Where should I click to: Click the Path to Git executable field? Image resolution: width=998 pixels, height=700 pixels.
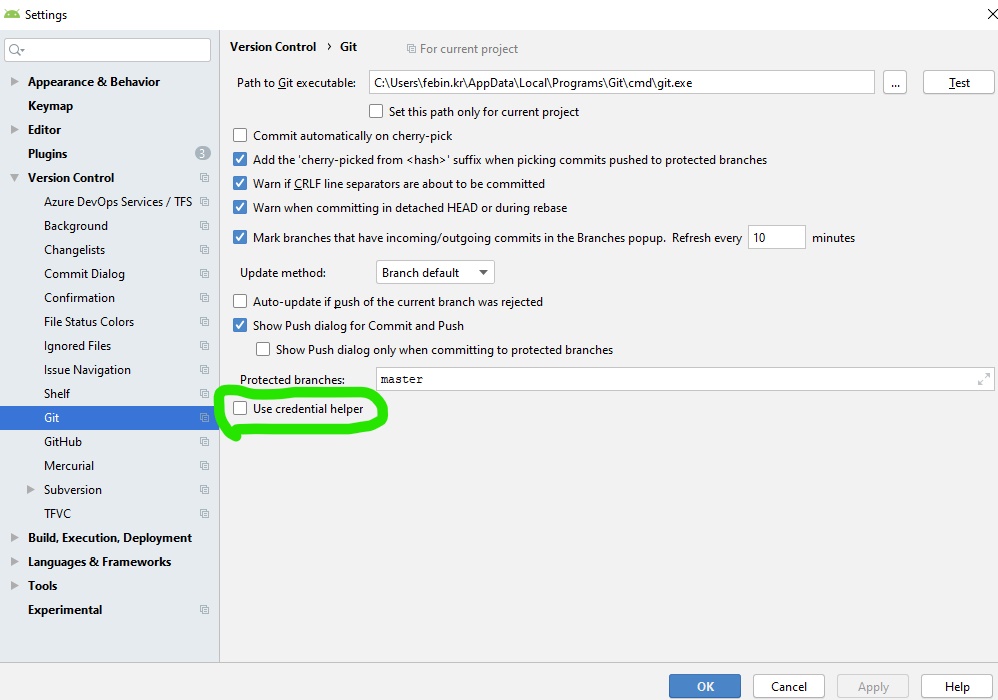621,83
